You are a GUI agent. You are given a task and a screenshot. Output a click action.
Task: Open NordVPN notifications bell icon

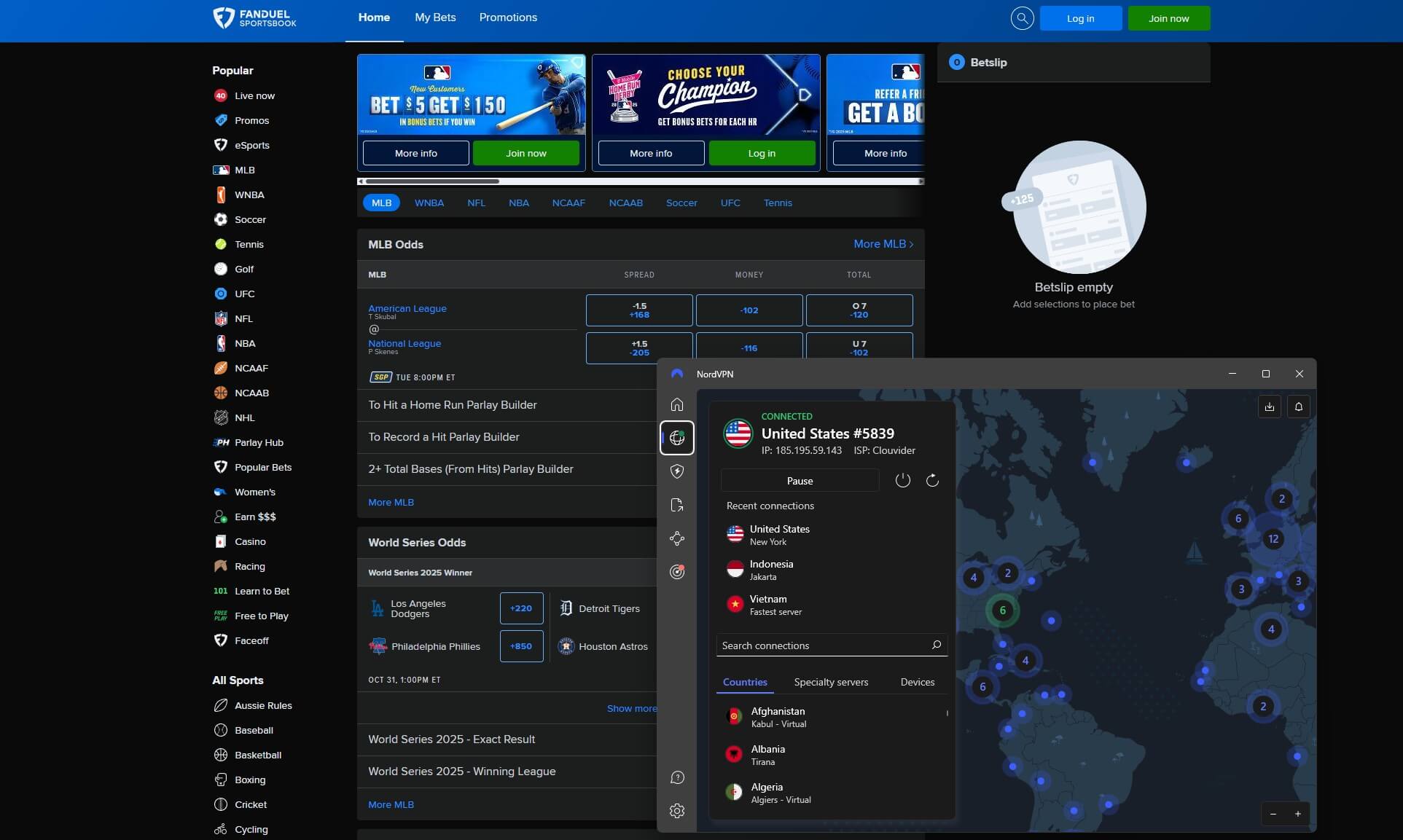click(x=1299, y=407)
